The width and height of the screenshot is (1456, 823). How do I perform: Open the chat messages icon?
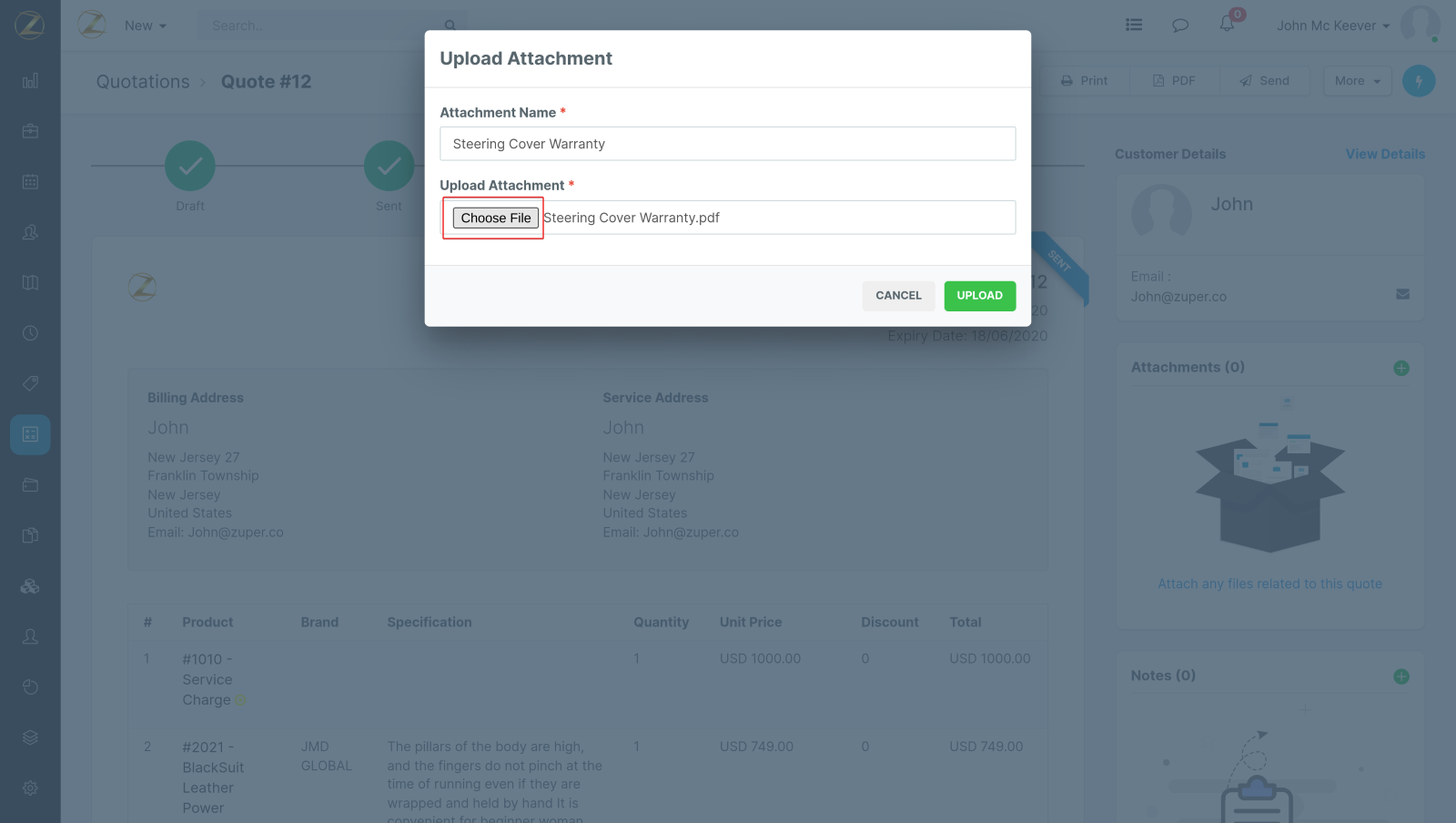pos(1180,25)
